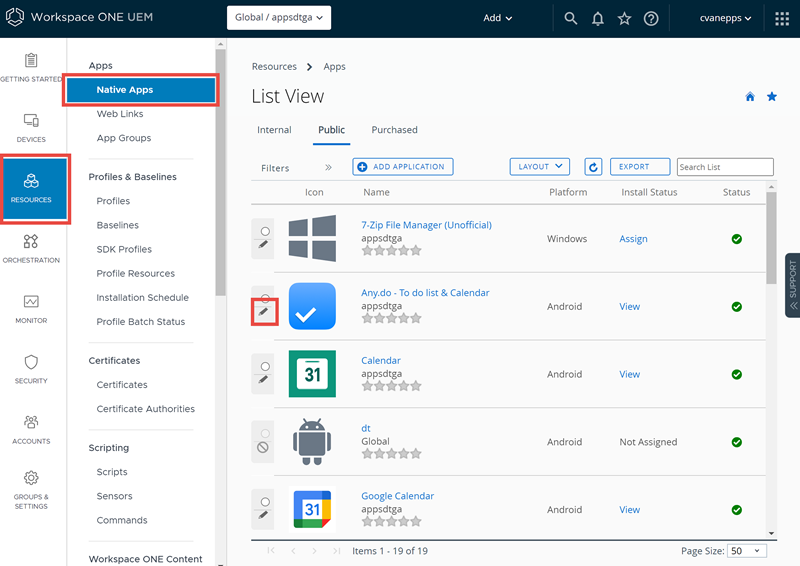Click the Resources breadcrumb link

tap(274, 66)
